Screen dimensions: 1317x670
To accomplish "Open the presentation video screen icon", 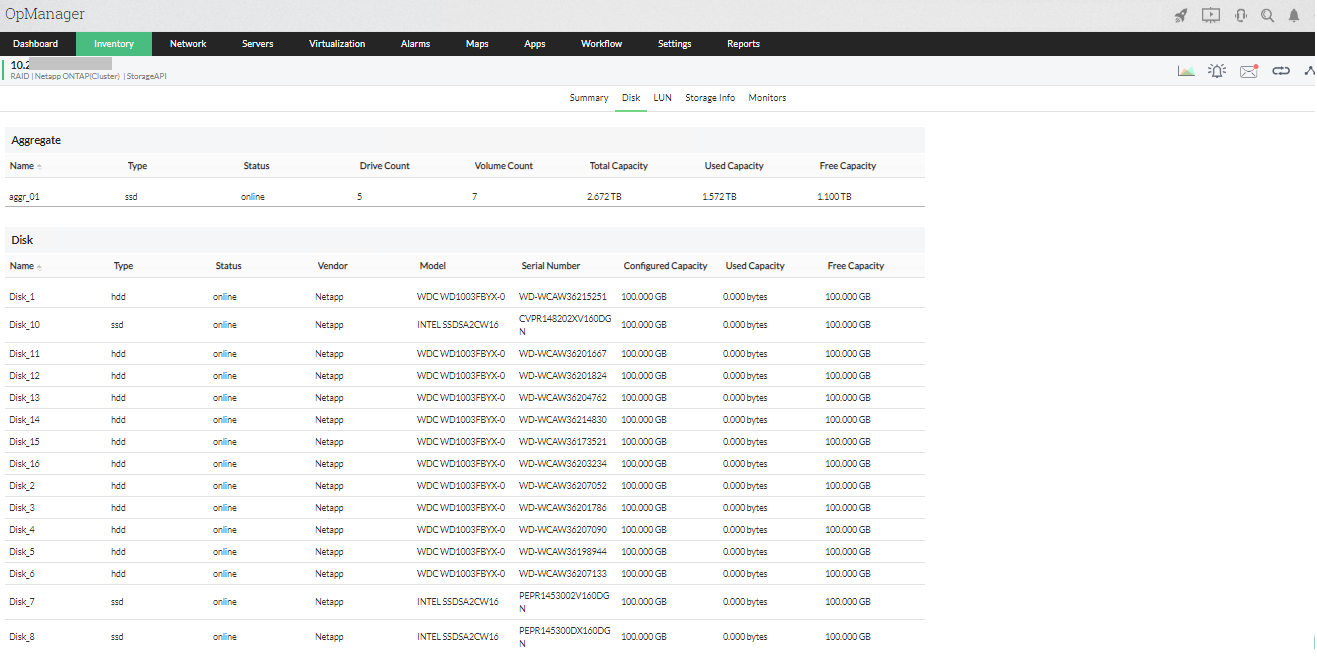I will click(x=1211, y=15).
